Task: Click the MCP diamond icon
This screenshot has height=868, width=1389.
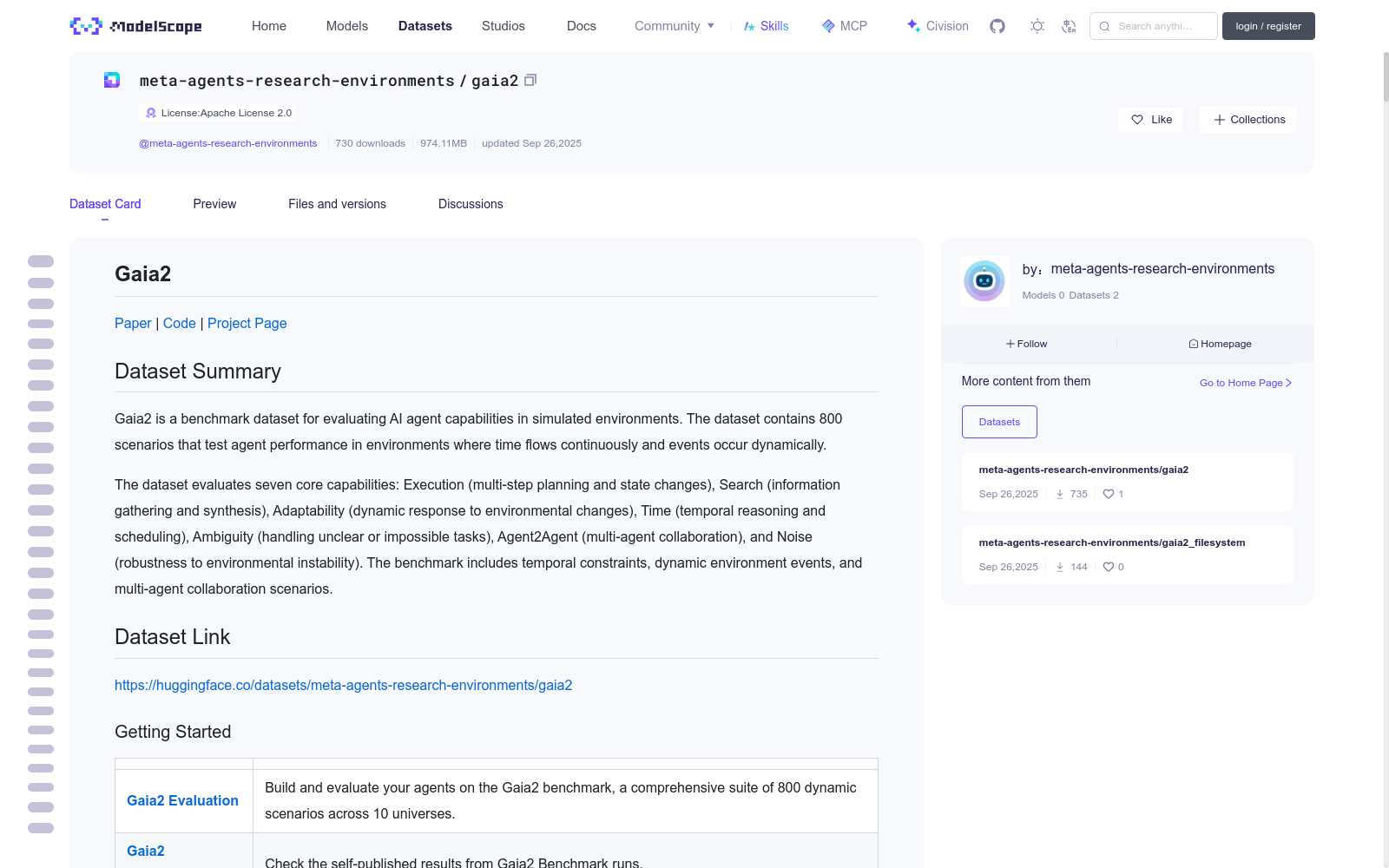Action: click(828, 26)
